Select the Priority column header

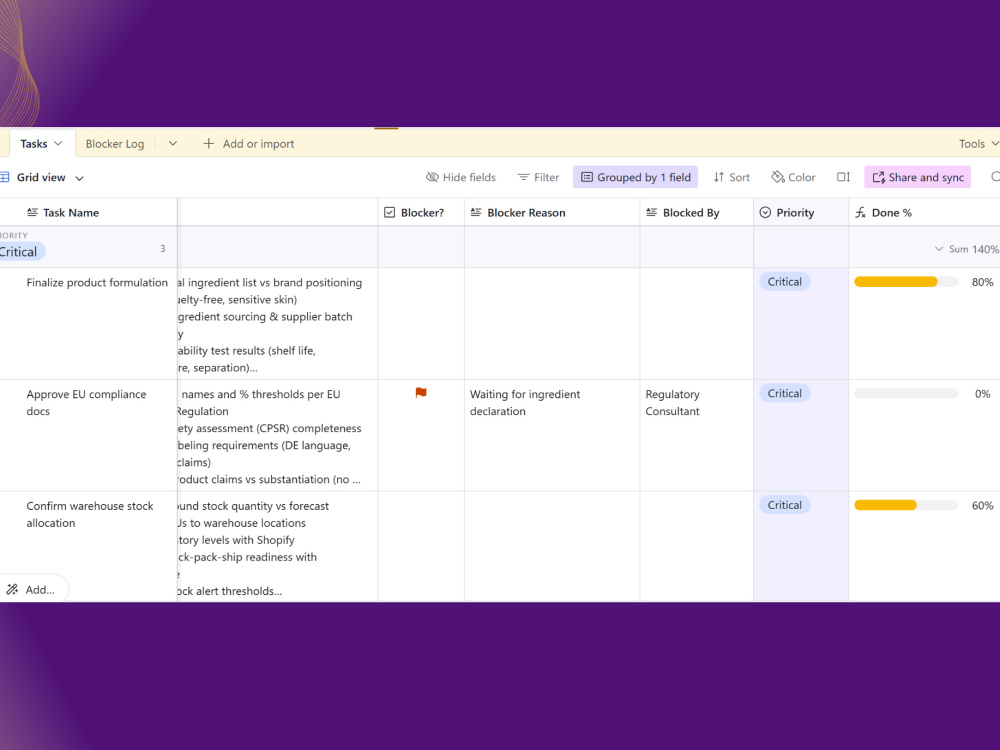[801, 212]
